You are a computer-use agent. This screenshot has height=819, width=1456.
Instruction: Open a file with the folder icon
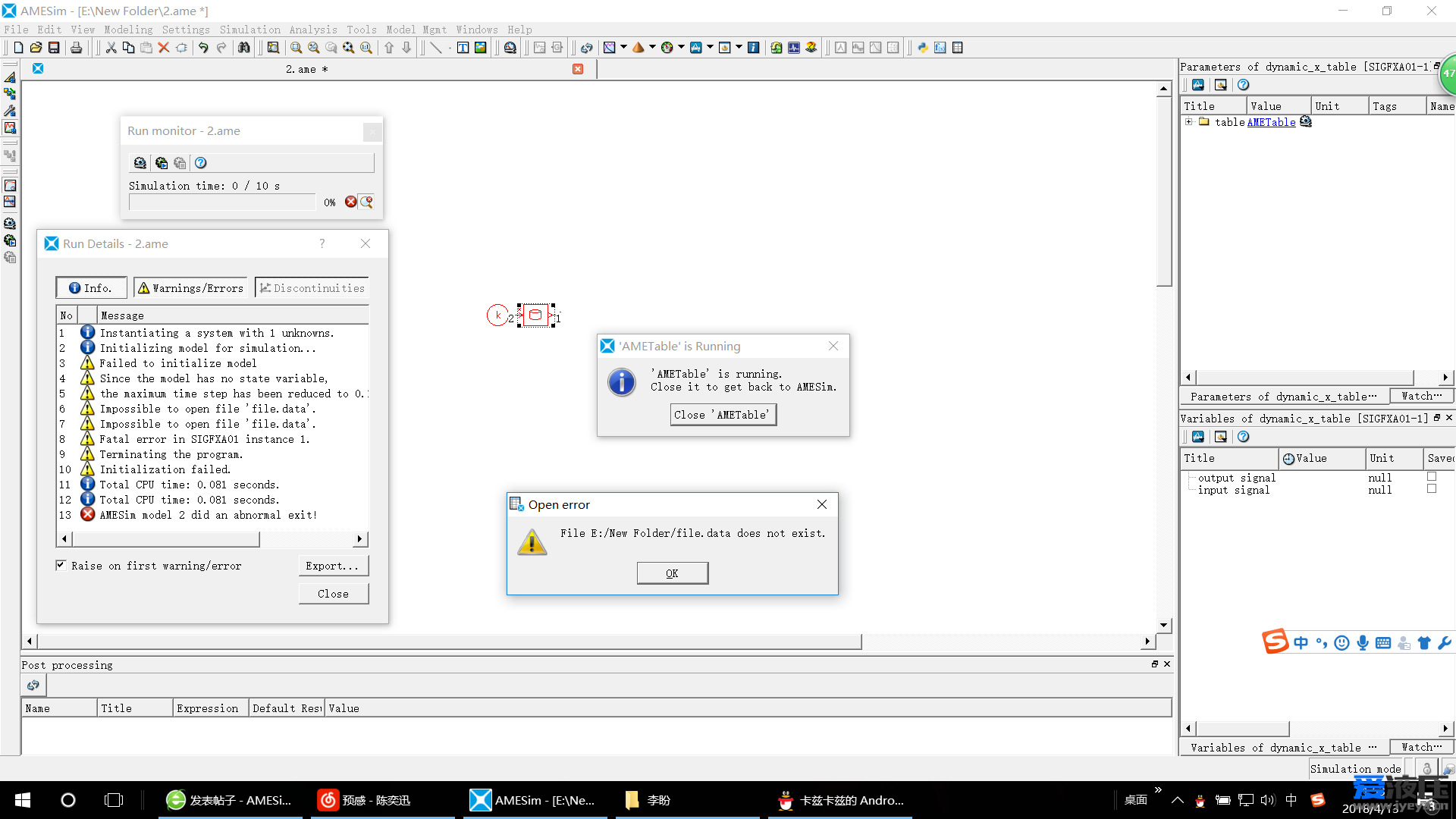point(36,47)
